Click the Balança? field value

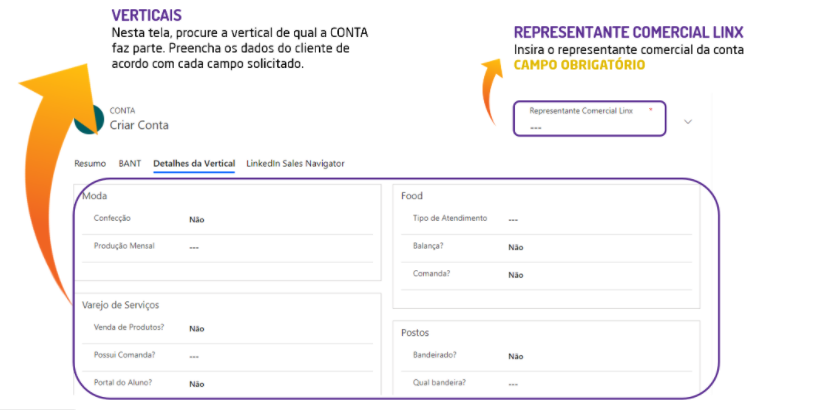point(516,247)
